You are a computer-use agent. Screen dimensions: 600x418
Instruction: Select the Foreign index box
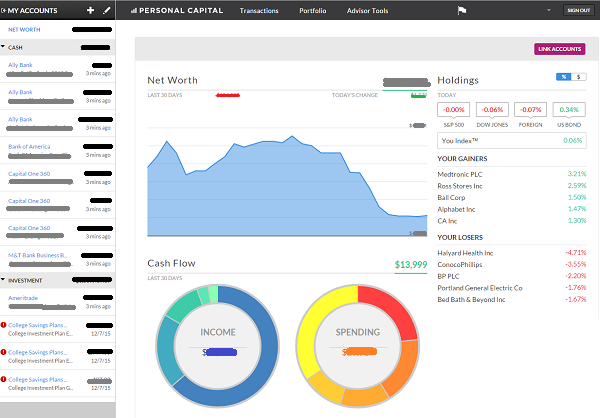(x=530, y=110)
